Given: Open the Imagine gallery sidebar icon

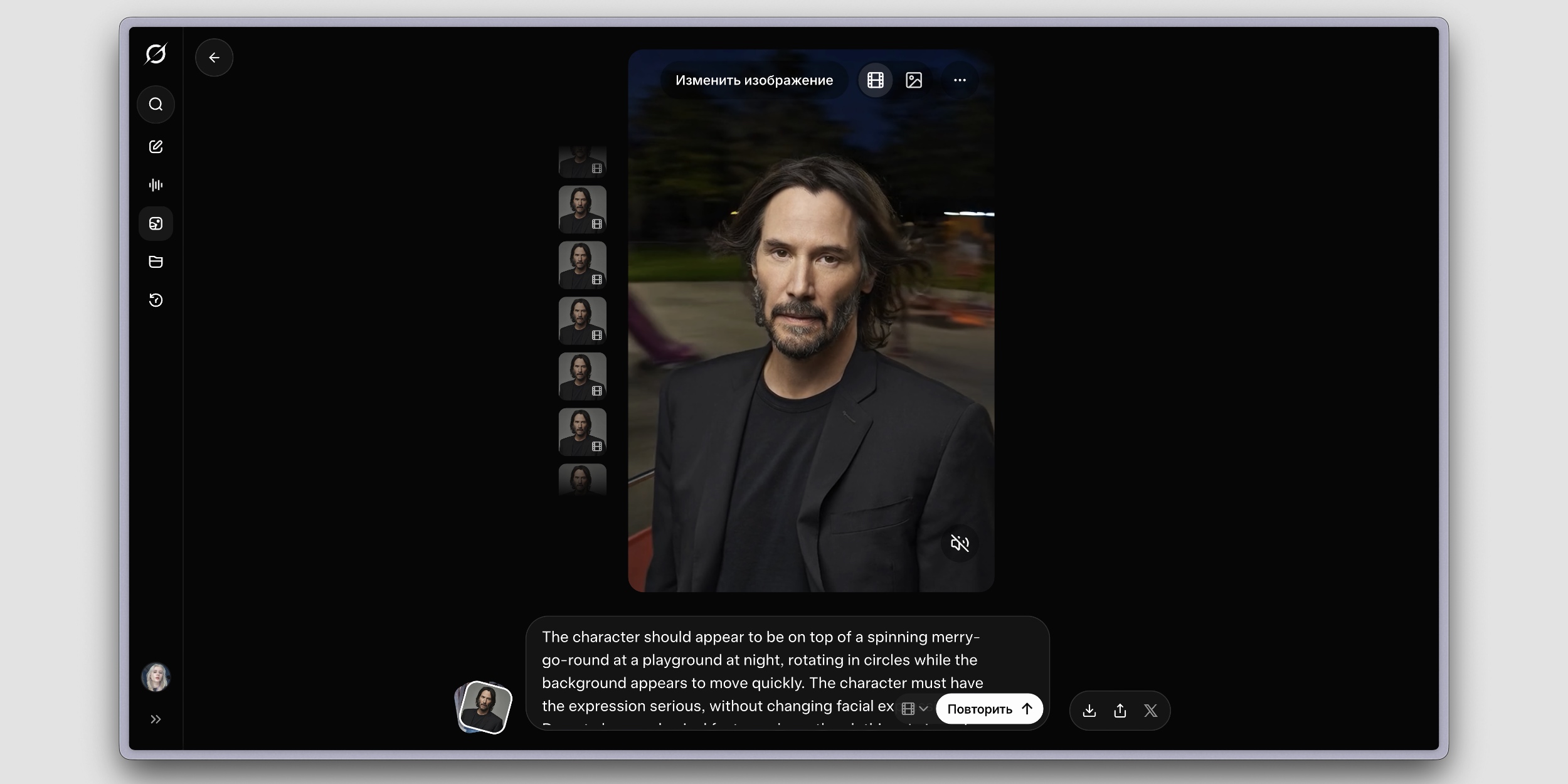Looking at the screenshot, I should pyautogui.click(x=156, y=223).
